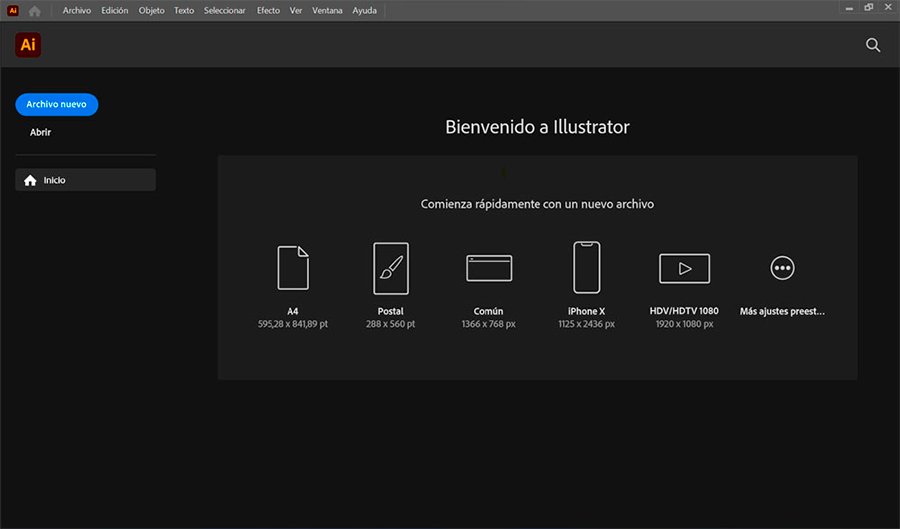Viewport: 900px width, 529px height.
Task: Click the search magnifier icon
Action: pos(873,45)
